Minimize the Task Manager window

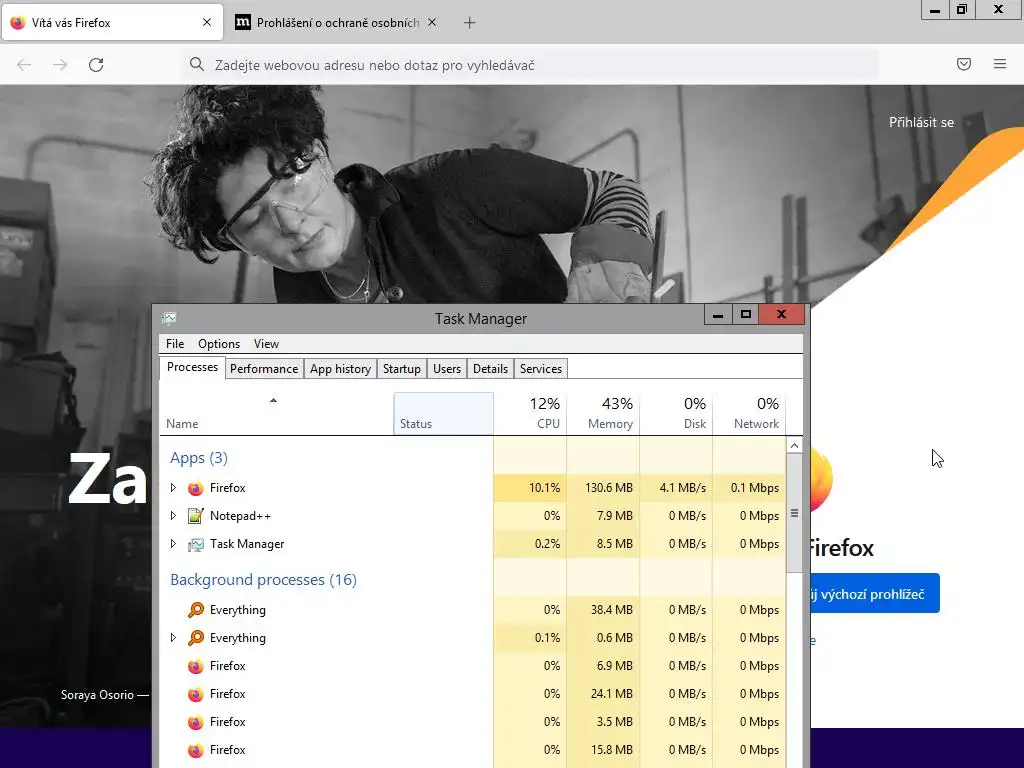pyautogui.click(x=718, y=315)
